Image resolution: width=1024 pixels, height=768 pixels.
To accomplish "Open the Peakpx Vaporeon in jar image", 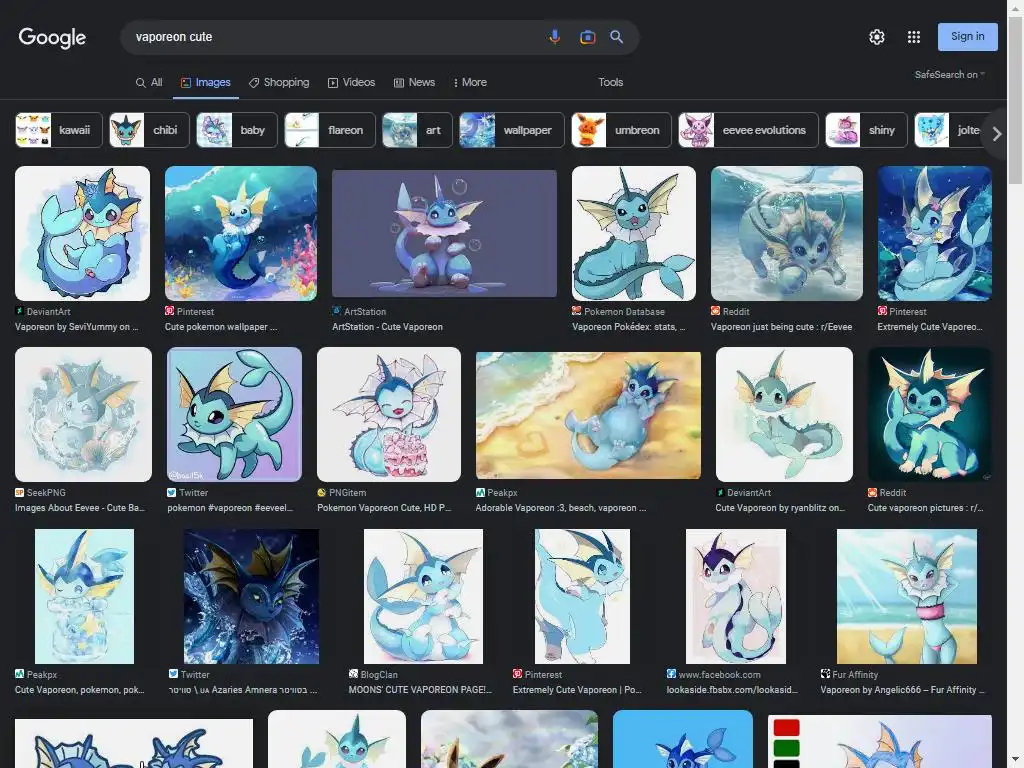I will pos(84,596).
